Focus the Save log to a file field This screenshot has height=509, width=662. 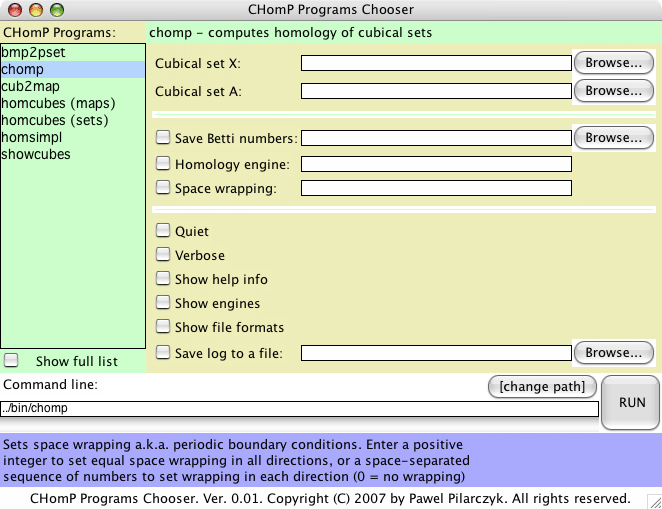(436, 353)
